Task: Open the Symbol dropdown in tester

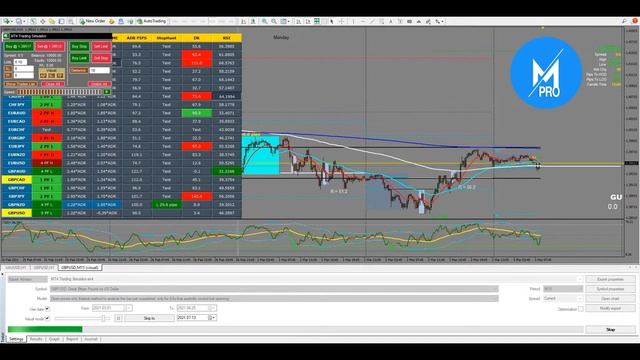Action: tap(274, 289)
